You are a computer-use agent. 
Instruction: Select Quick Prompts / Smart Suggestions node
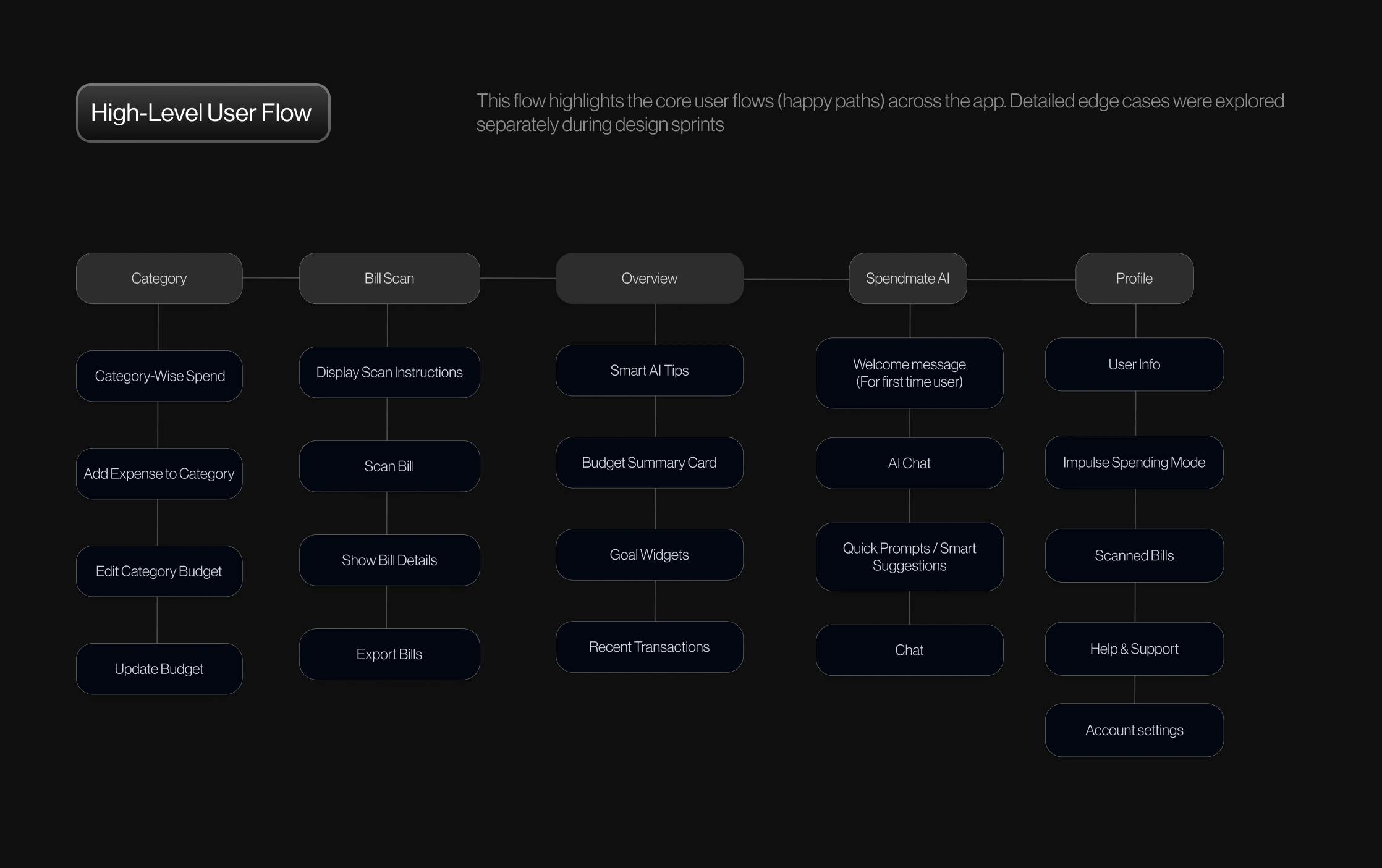tap(909, 557)
